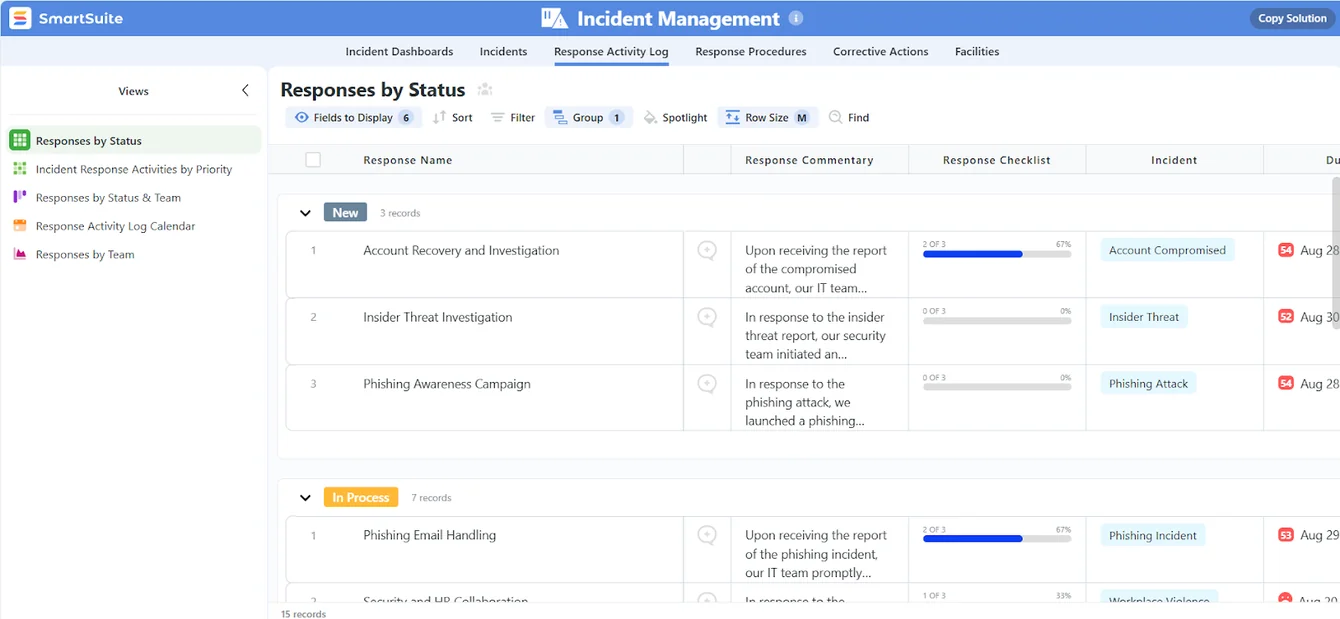Open the Responses by Status grid view
1340x619 pixels.
coord(135,140)
